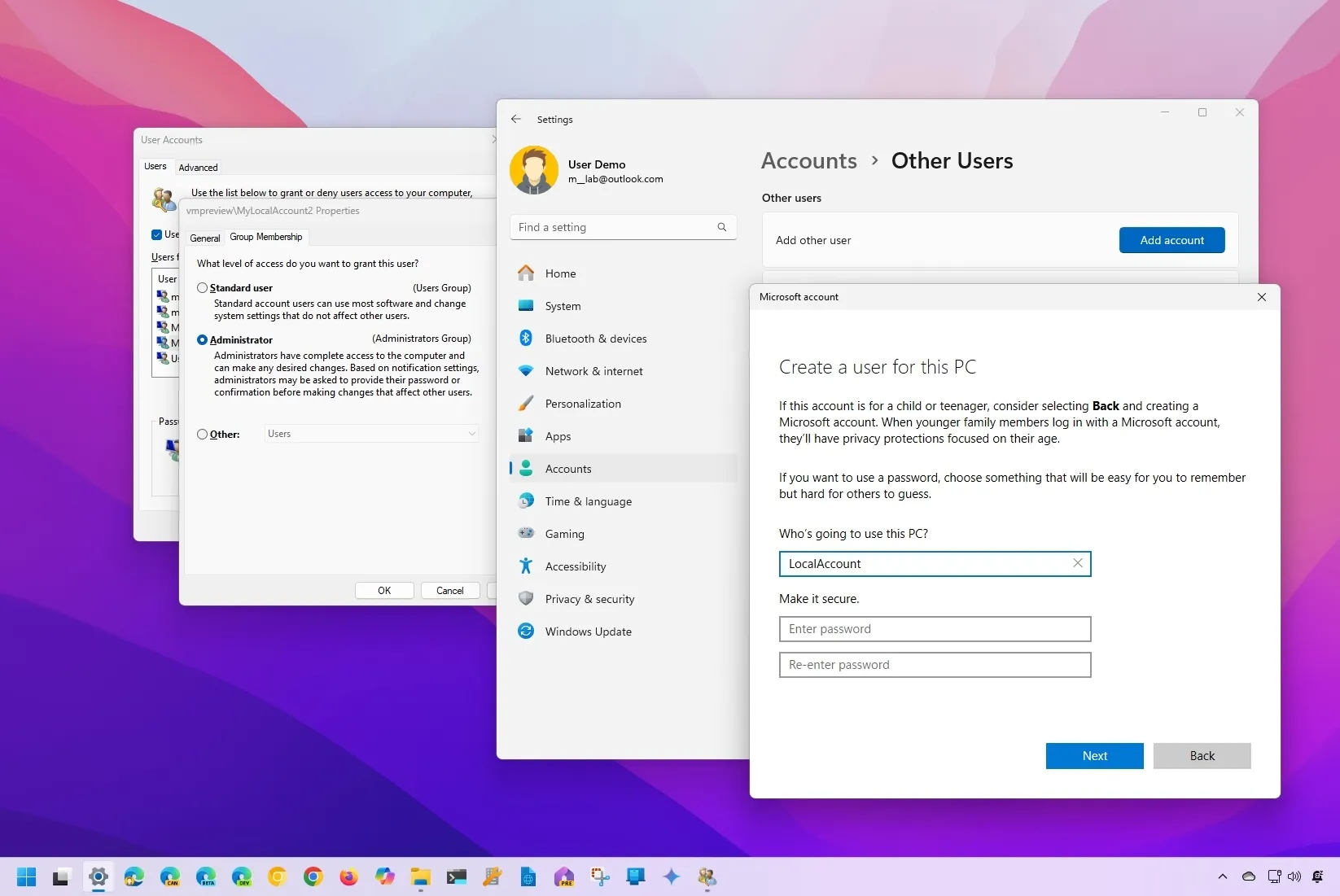Open Personalization settings
The image size is (1340, 896).
pos(585,403)
